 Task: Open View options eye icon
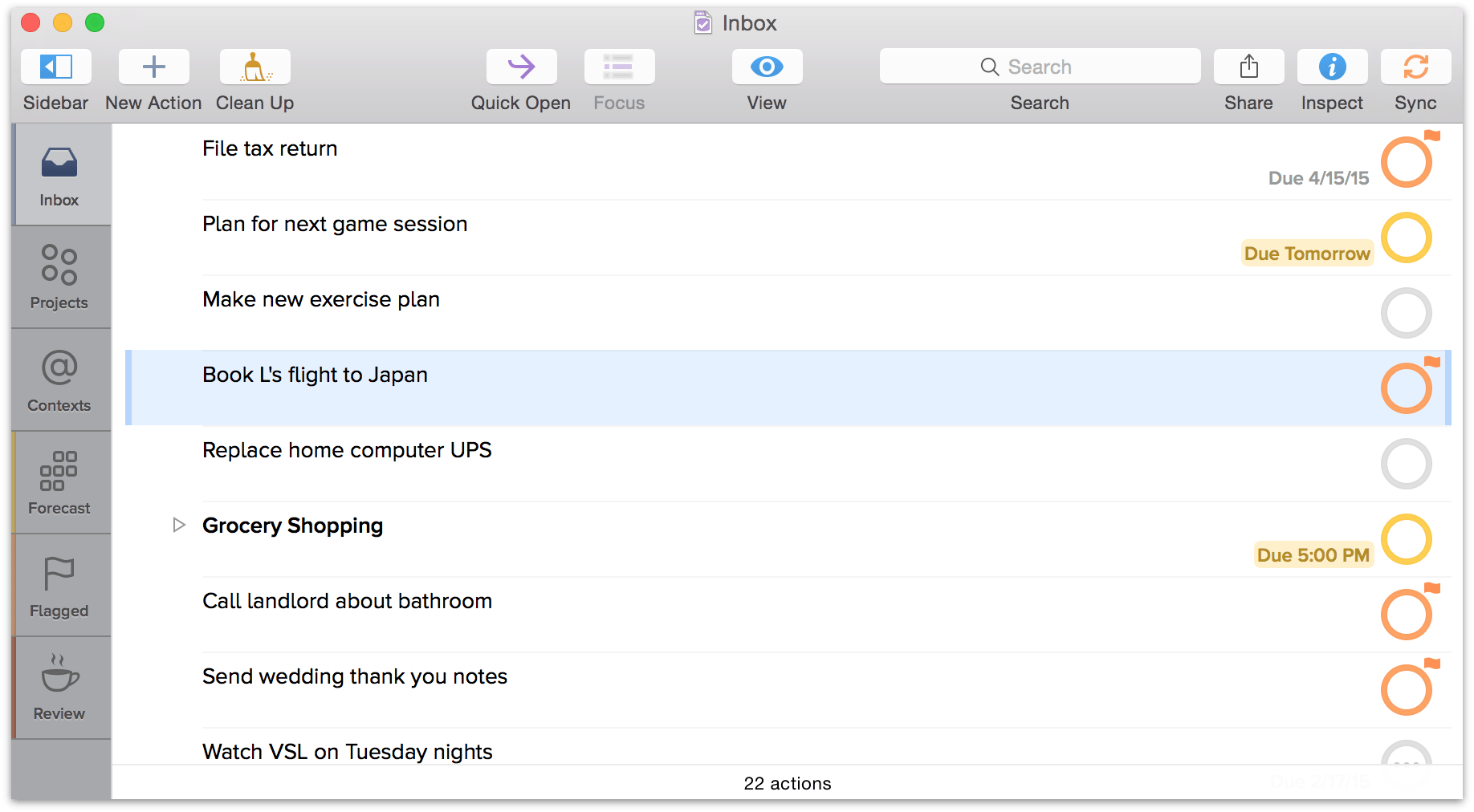tap(767, 67)
